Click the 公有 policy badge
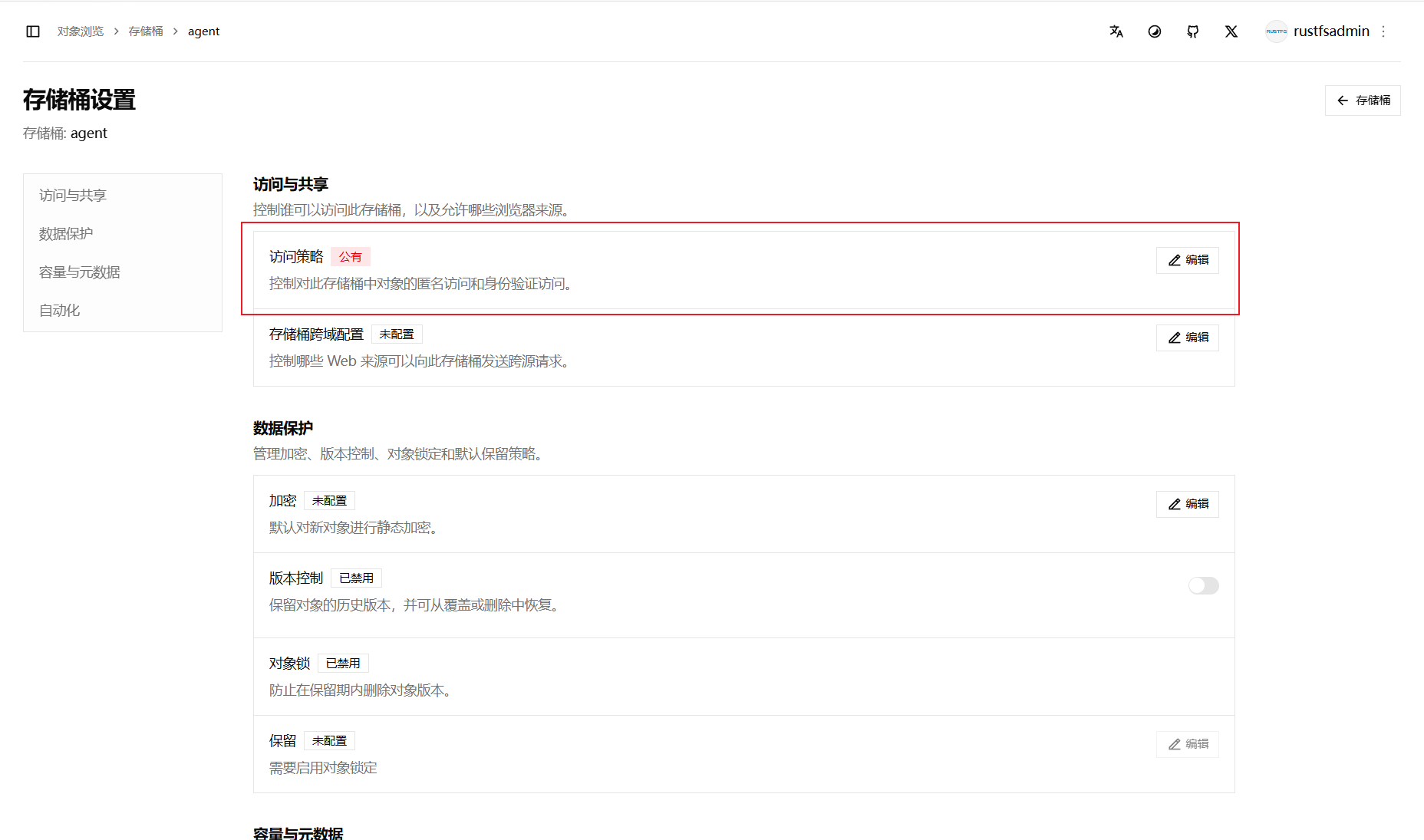The height and width of the screenshot is (840, 1424). click(x=351, y=257)
